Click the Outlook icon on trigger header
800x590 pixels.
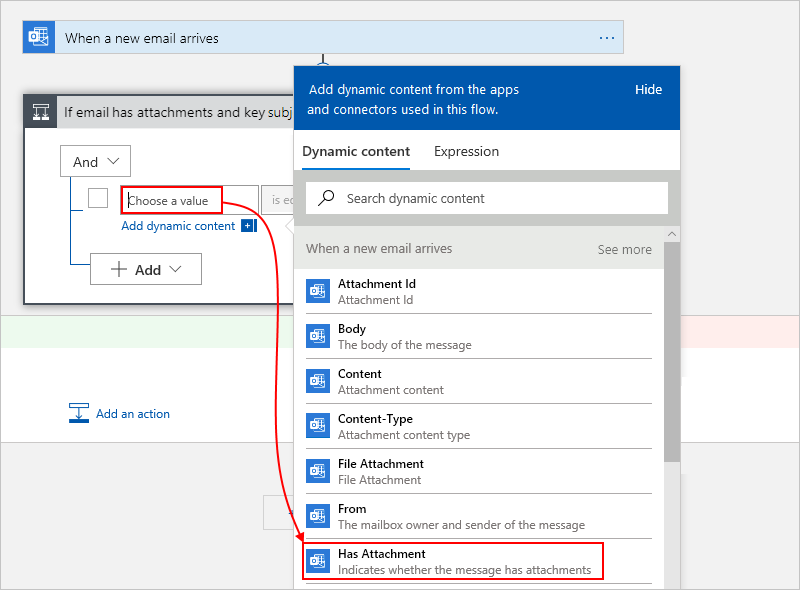click(x=39, y=38)
